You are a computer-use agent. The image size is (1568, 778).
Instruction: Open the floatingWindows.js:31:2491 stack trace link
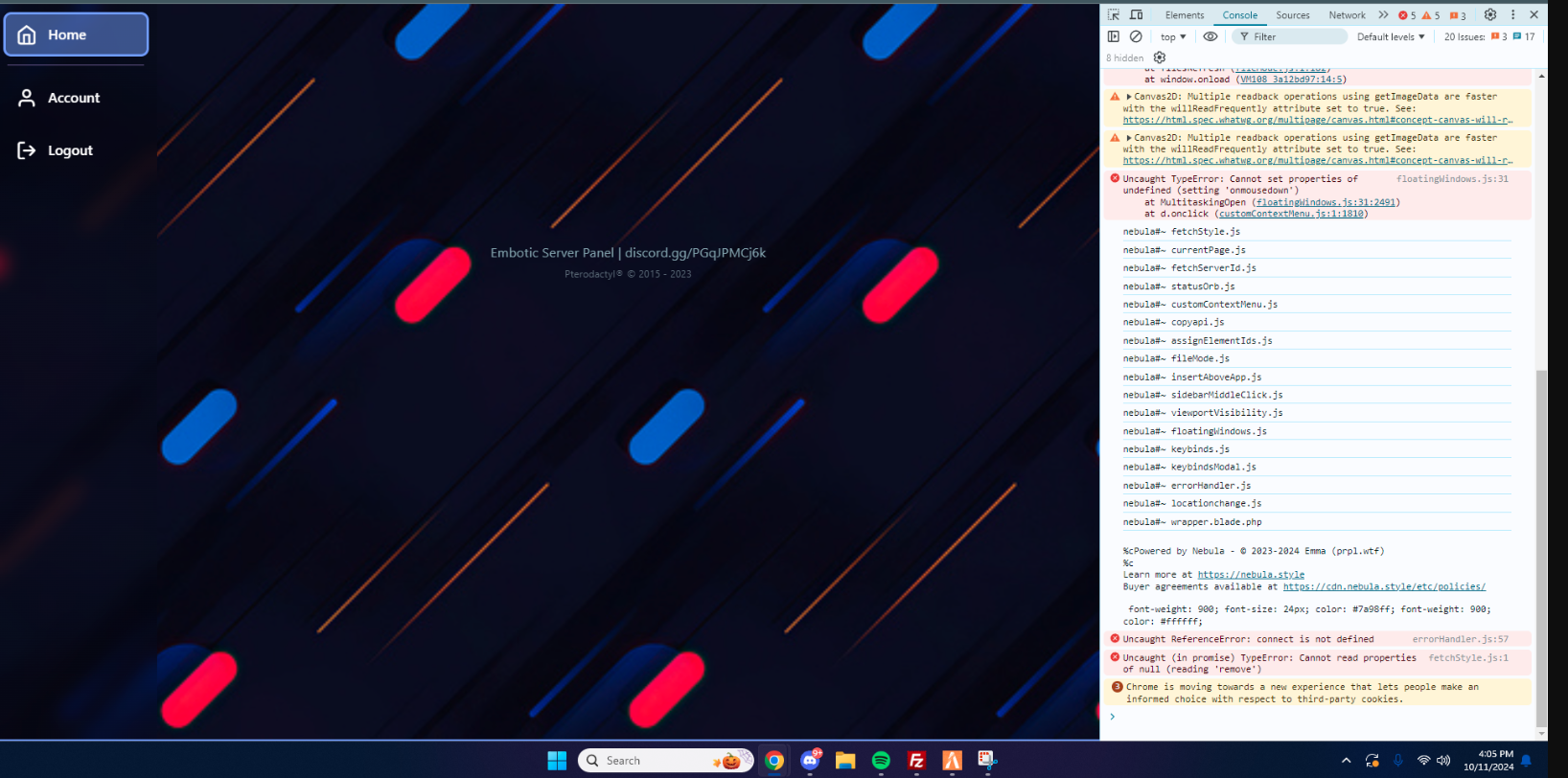1326,202
